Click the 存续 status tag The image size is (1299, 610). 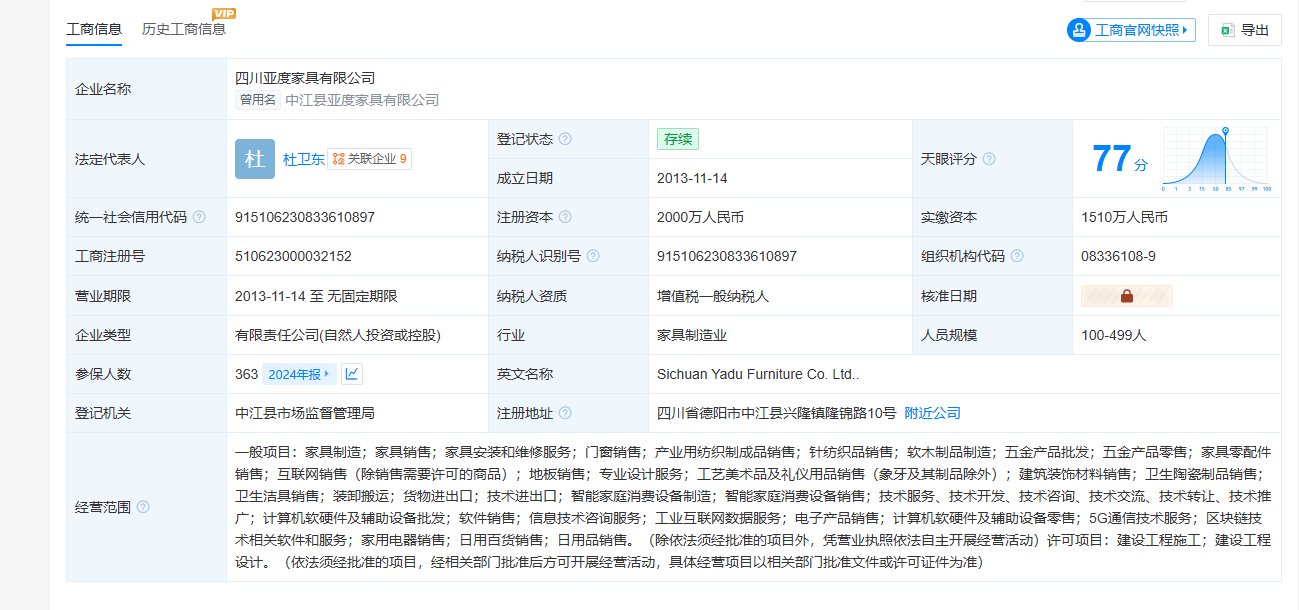pyautogui.click(x=678, y=139)
